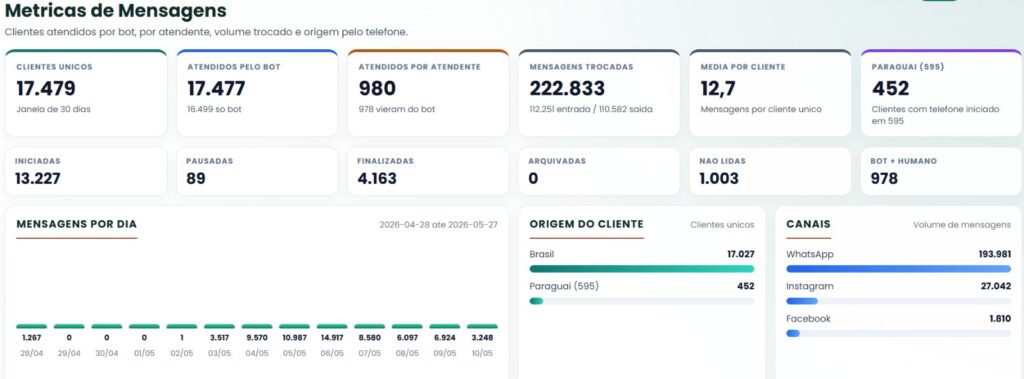1024x379 pixels.
Task: Click the Facebook channel label
Action: [x=808, y=319]
